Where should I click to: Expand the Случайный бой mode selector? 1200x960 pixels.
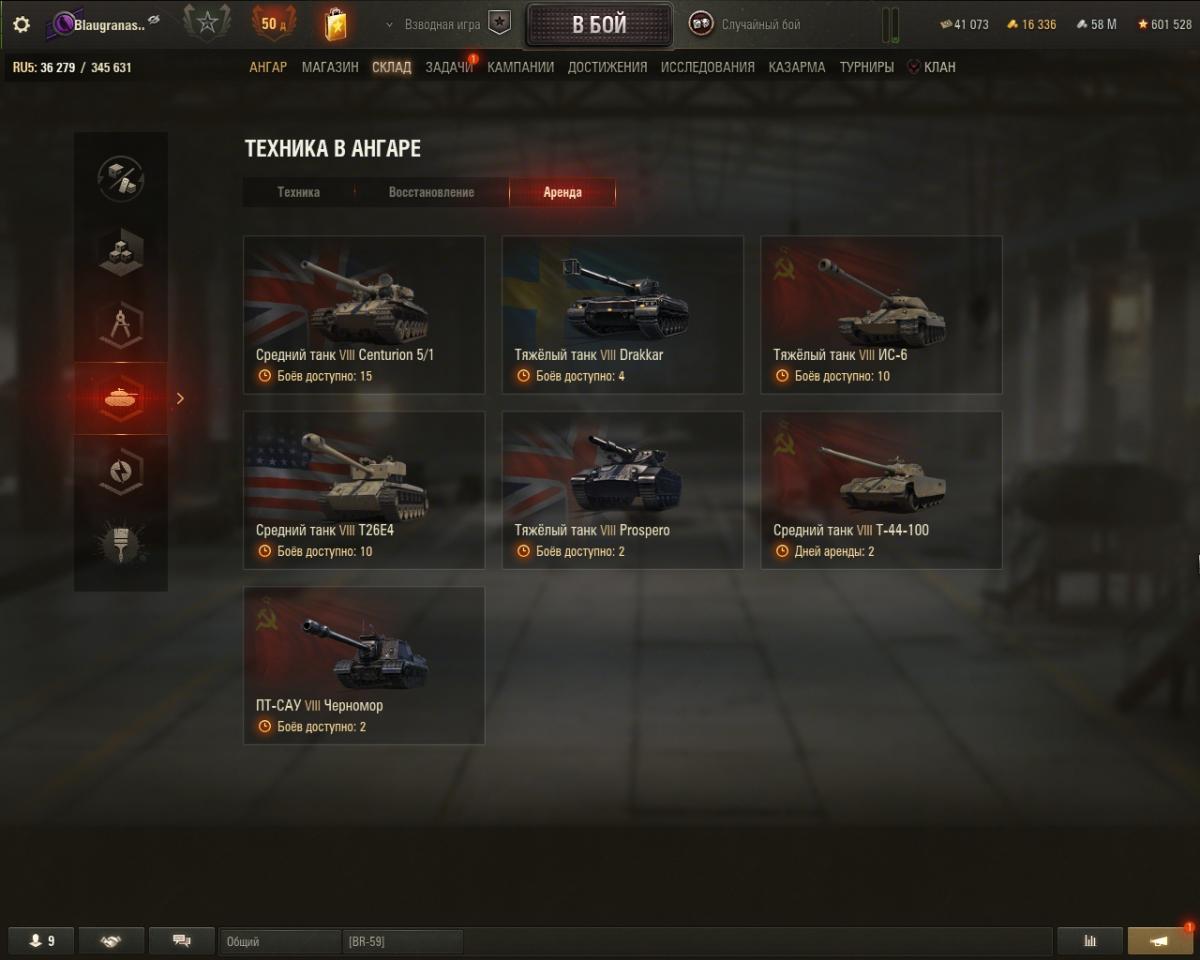[x=746, y=25]
